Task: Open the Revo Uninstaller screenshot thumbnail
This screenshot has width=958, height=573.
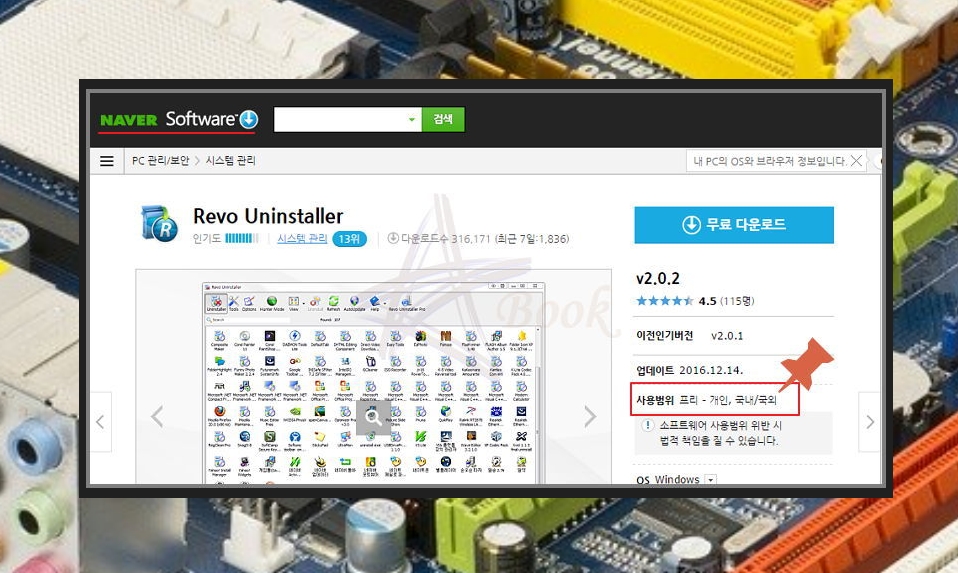Action: pos(373,383)
